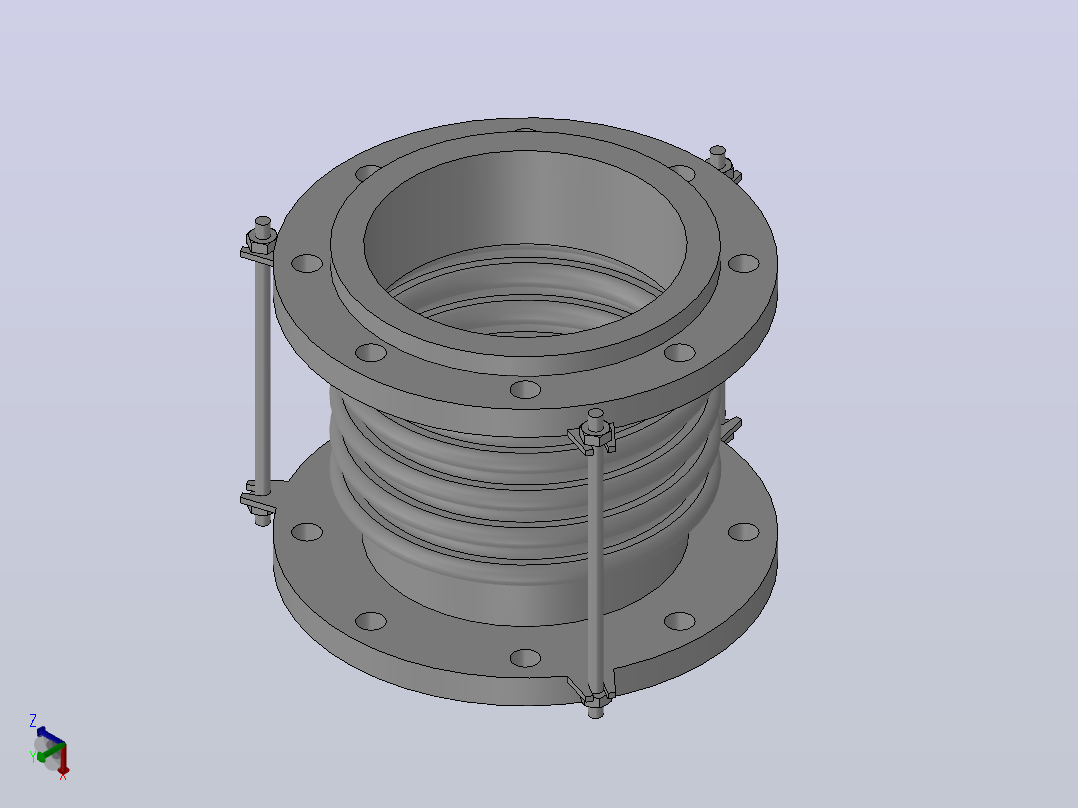Pick the front-center bolt hole of lower flange
The width and height of the screenshot is (1078, 808).
tap(525, 658)
